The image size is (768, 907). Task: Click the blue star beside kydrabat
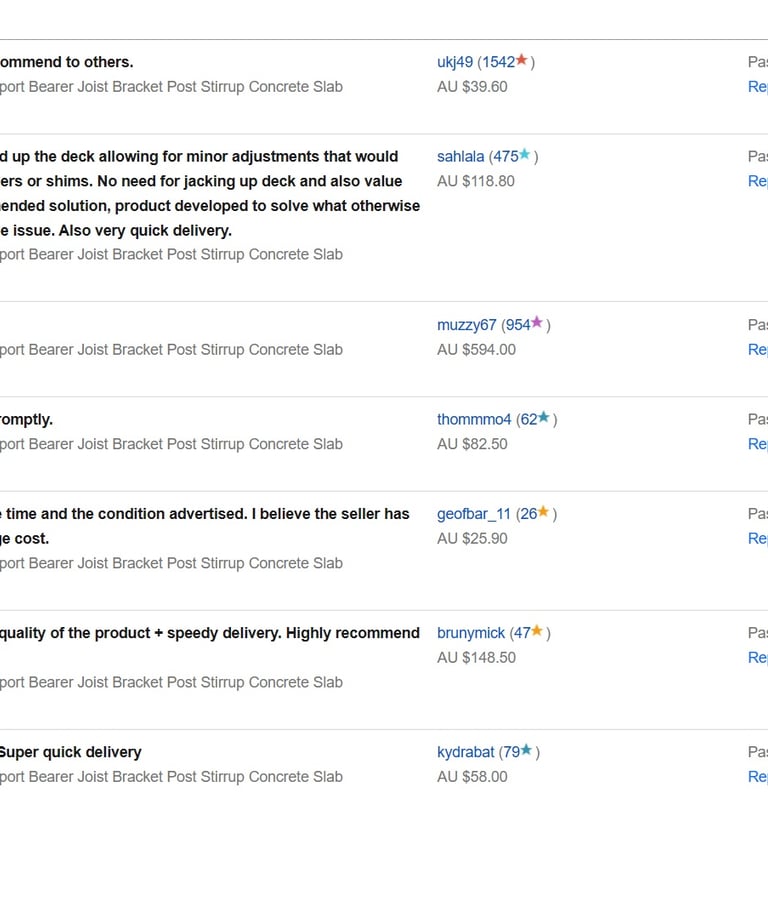[x=526, y=750]
